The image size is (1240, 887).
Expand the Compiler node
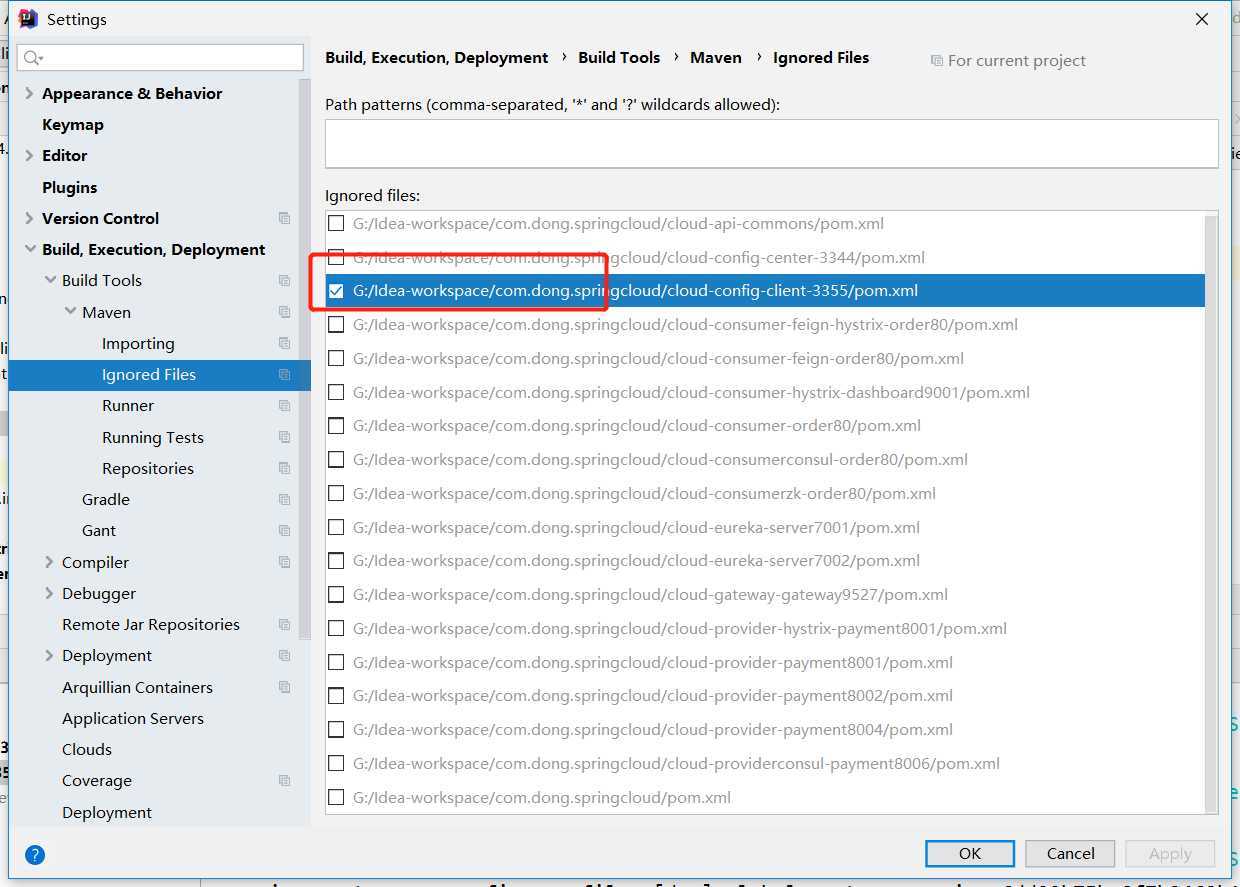[49, 562]
